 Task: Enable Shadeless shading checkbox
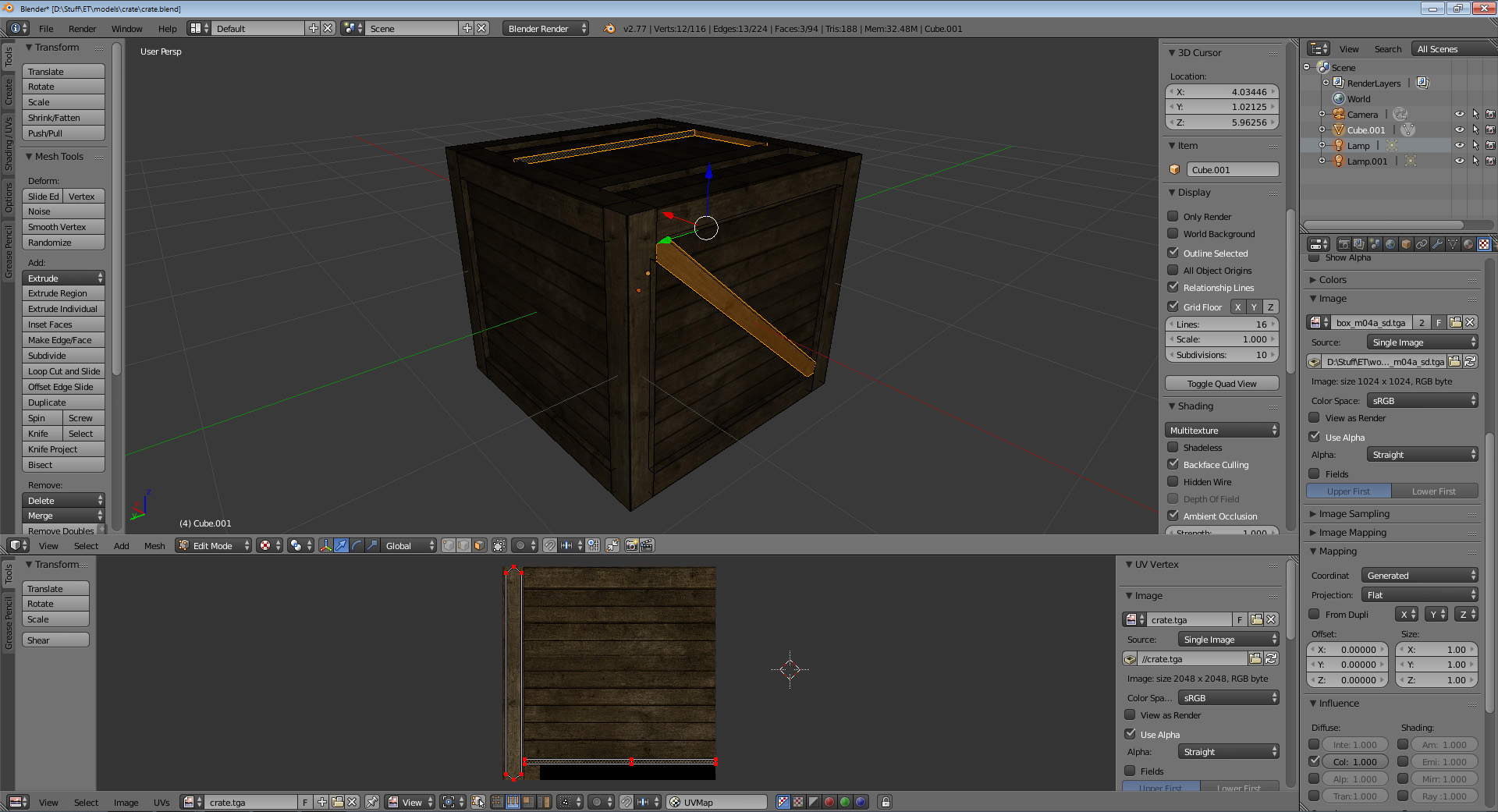1173,447
